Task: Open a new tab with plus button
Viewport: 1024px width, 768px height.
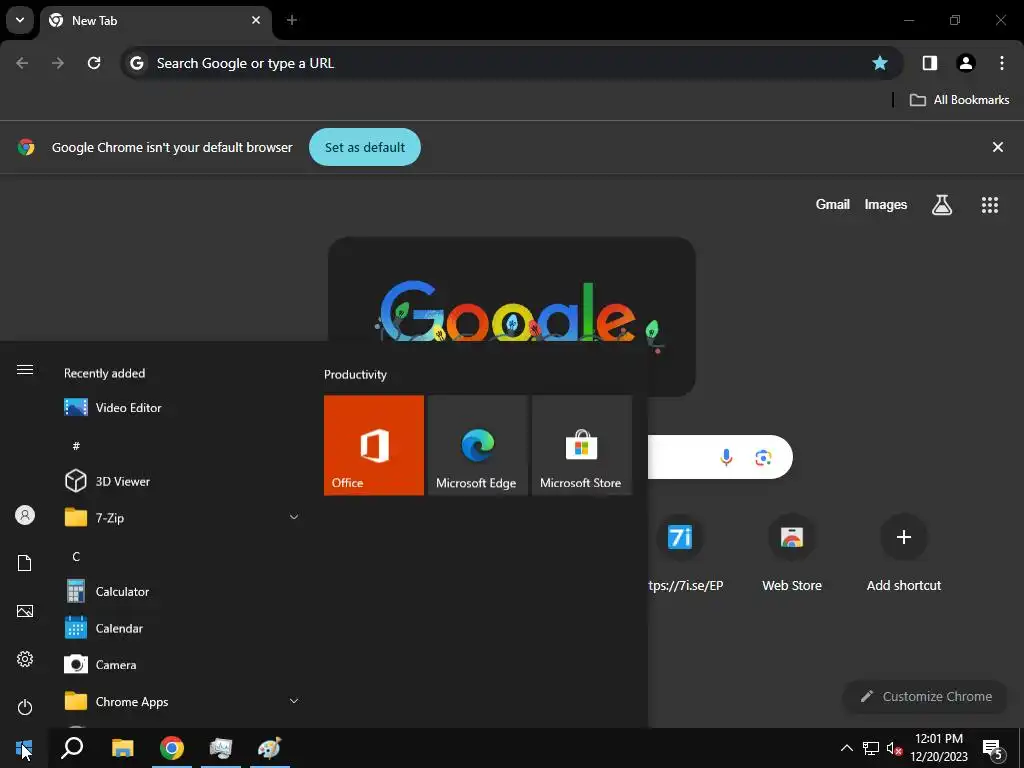Action: tap(292, 20)
